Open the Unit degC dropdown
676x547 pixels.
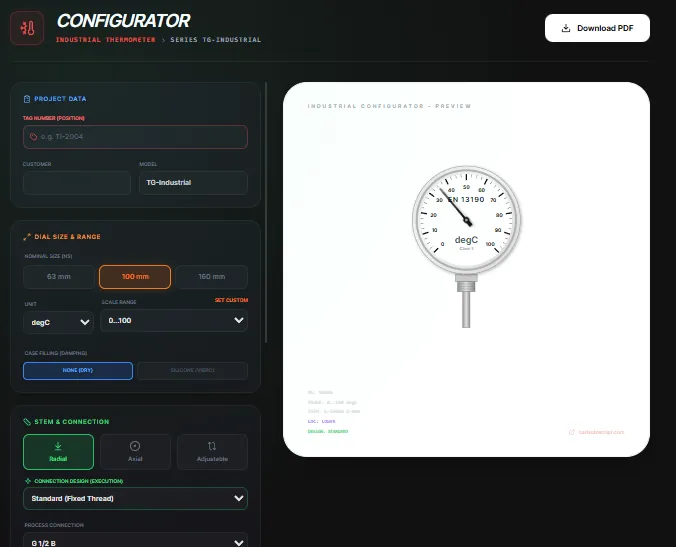(x=59, y=322)
